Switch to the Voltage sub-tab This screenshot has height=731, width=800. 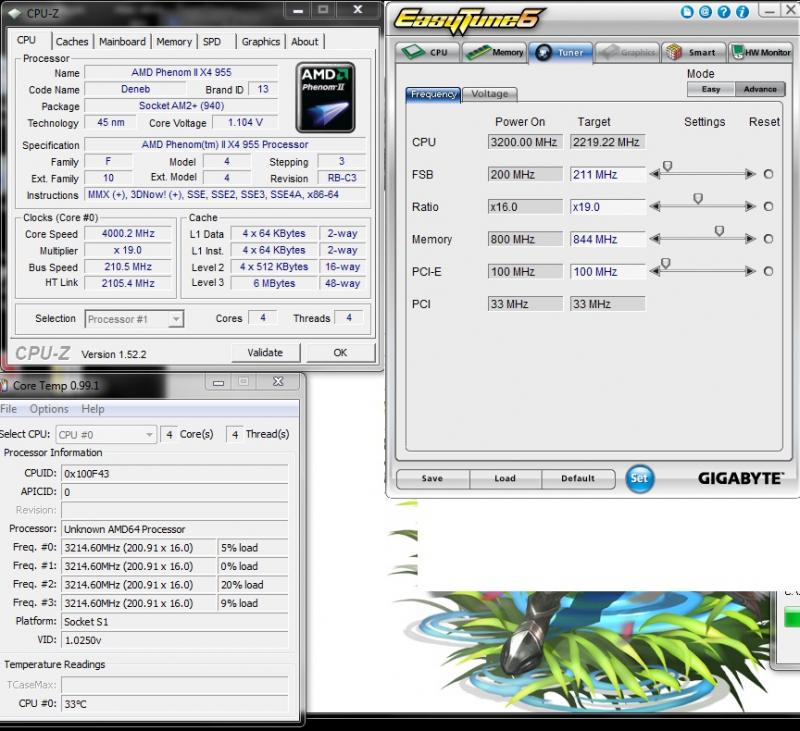pos(490,94)
